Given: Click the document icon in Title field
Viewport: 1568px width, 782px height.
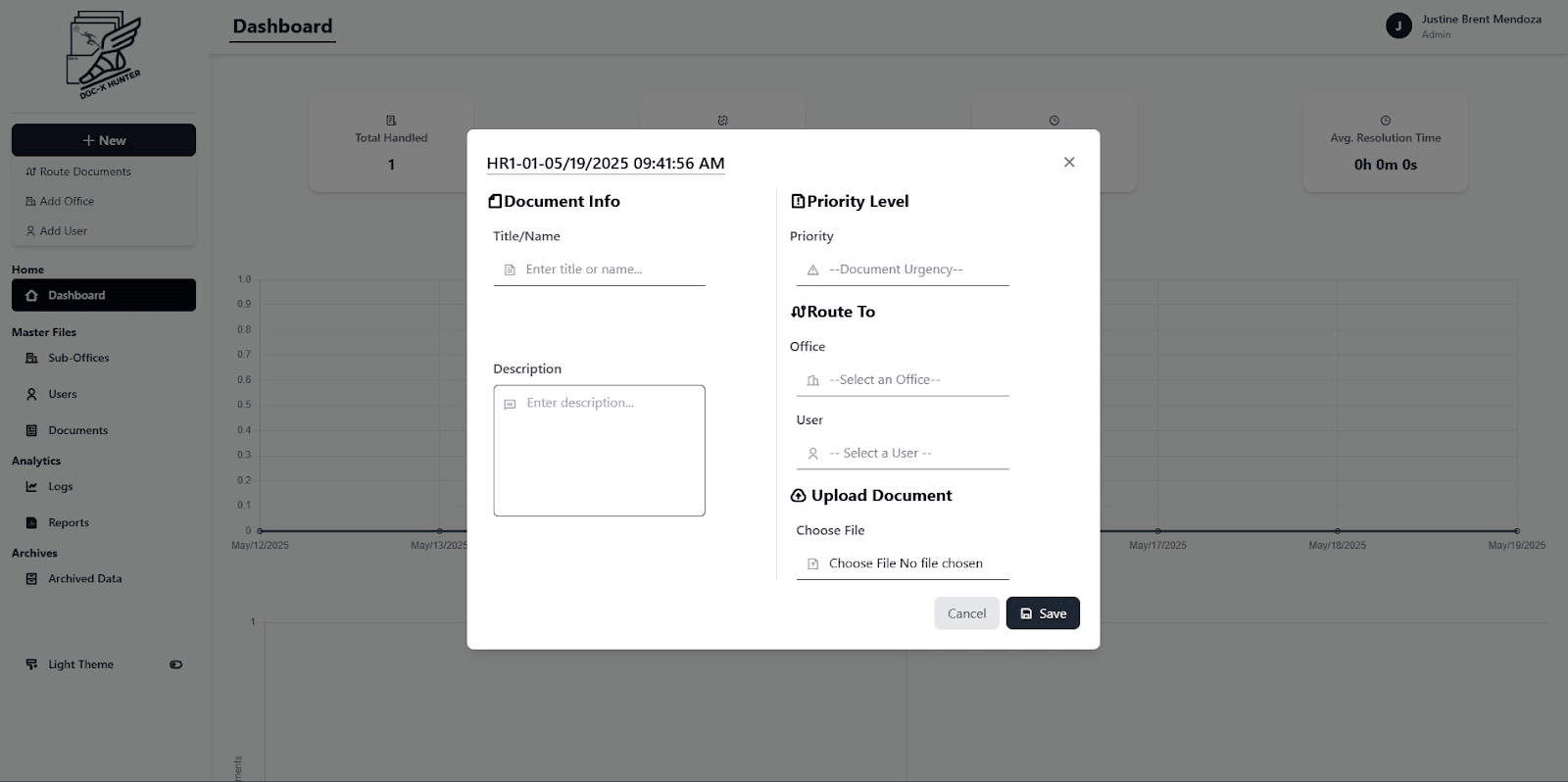Looking at the screenshot, I should (x=510, y=269).
